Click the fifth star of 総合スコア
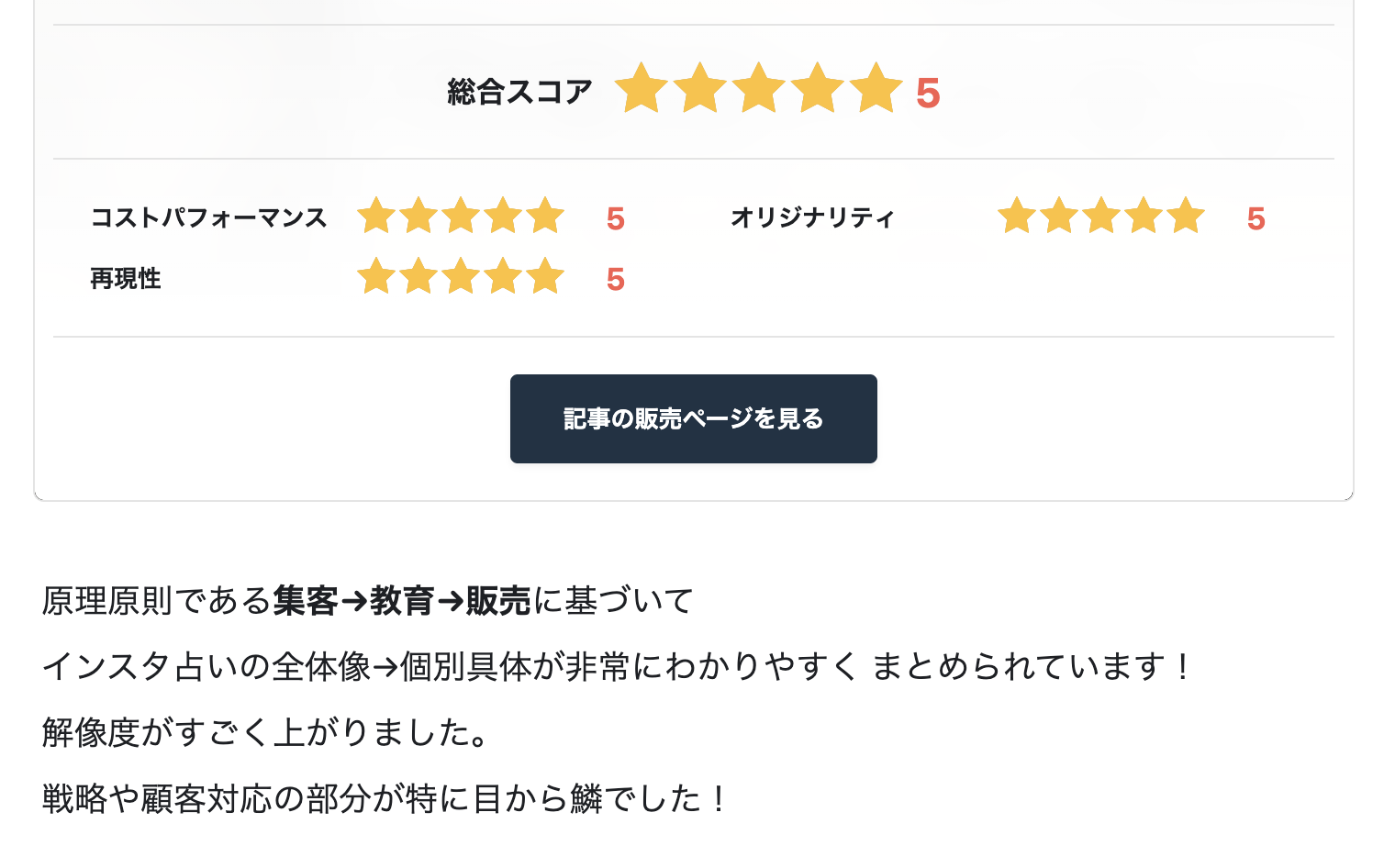The image size is (1395, 868). pos(876,89)
